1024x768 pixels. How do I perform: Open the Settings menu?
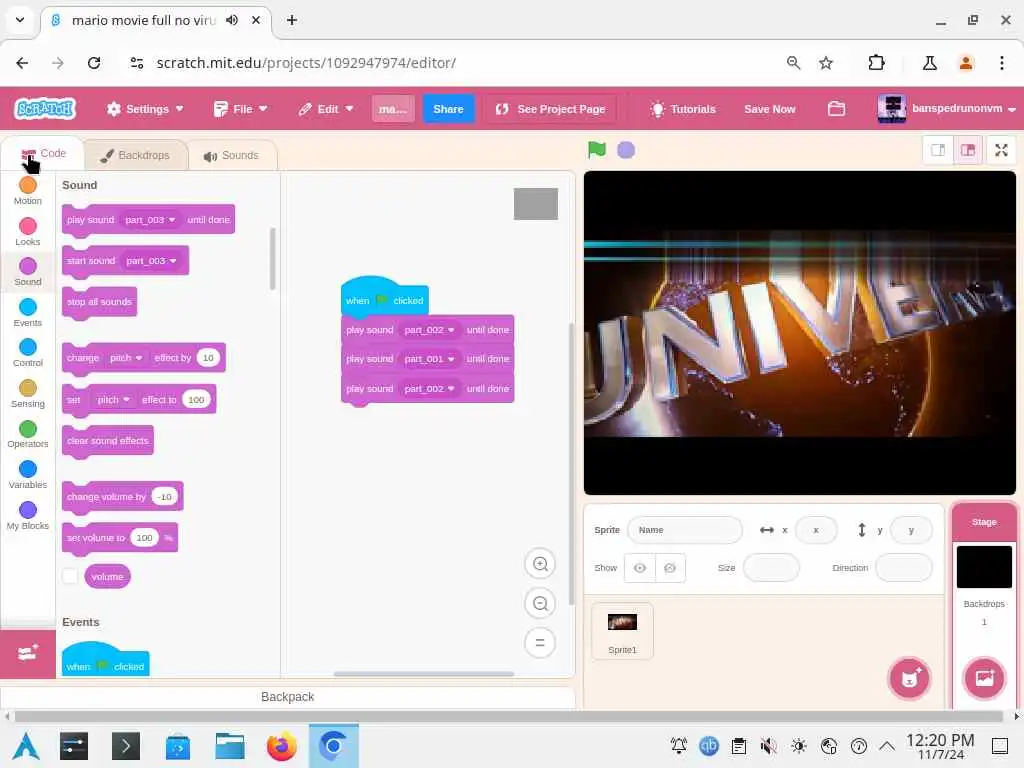[145, 108]
